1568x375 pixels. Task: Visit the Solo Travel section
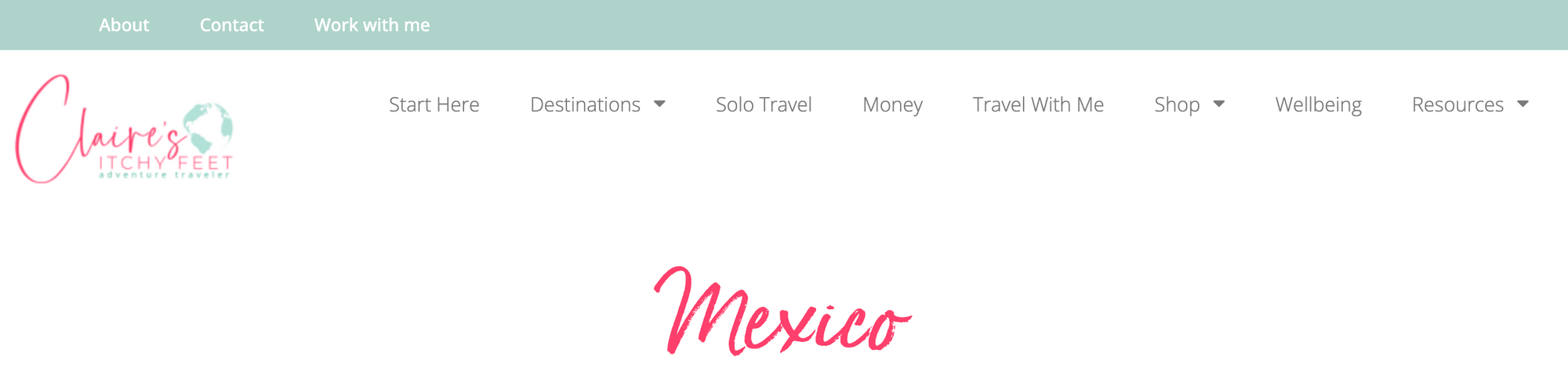tap(764, 104)
